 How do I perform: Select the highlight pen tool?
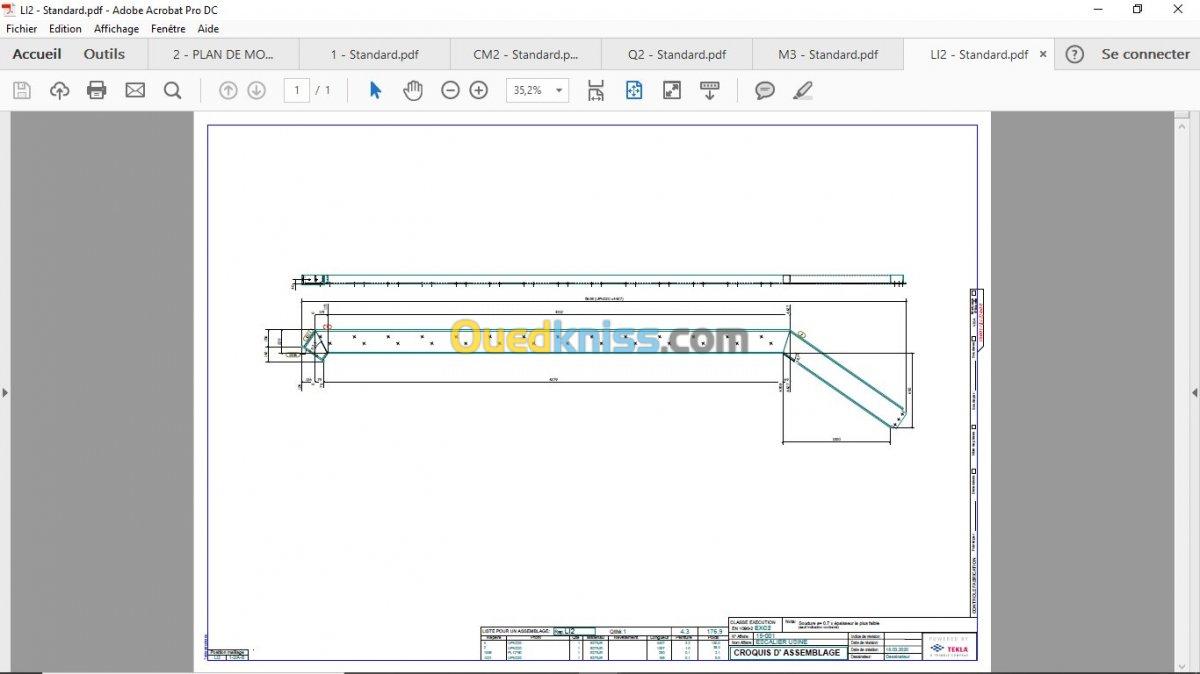pos(802,91)
